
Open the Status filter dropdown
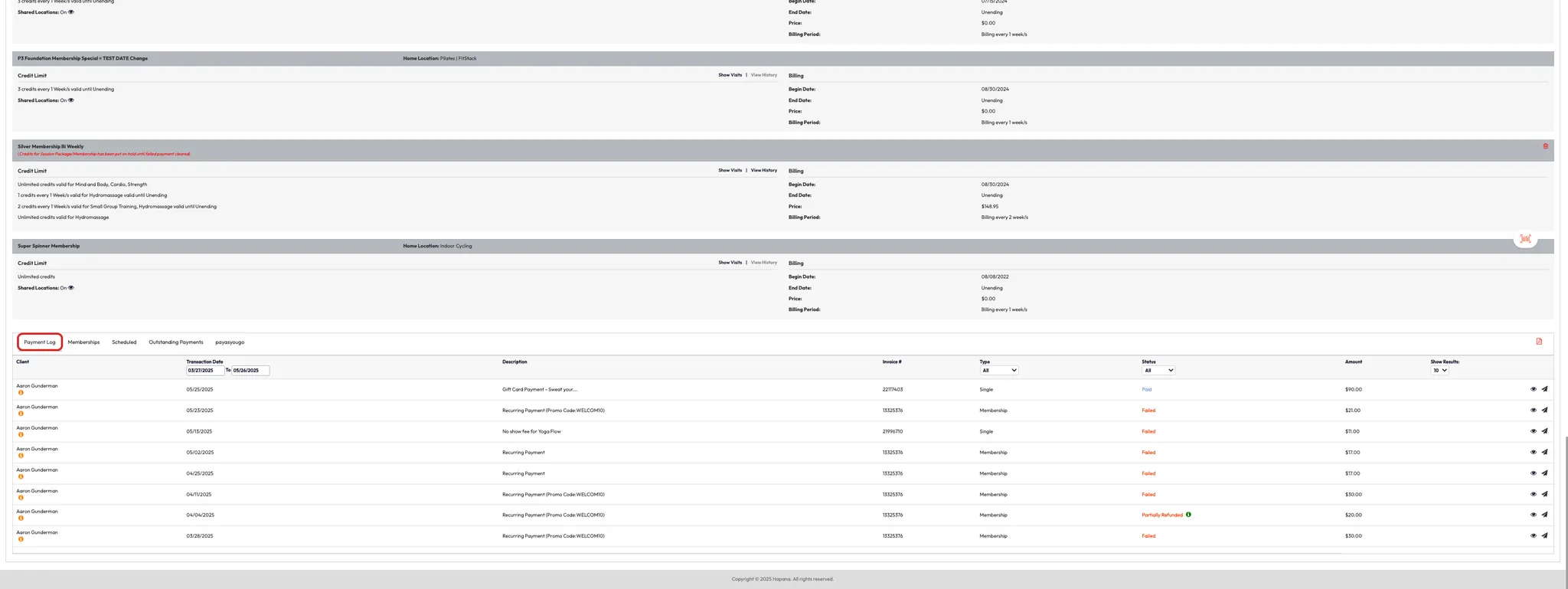click(1158, 371)
